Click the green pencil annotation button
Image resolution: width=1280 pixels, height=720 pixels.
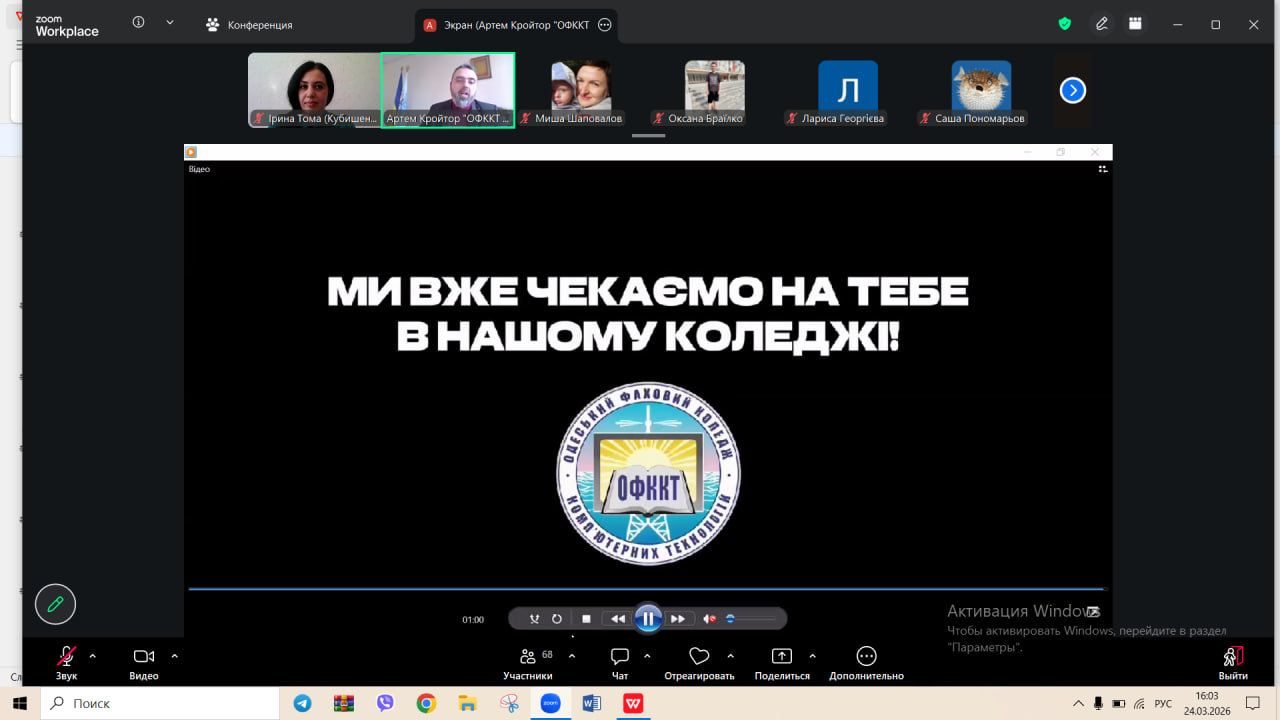coord(55,604)
